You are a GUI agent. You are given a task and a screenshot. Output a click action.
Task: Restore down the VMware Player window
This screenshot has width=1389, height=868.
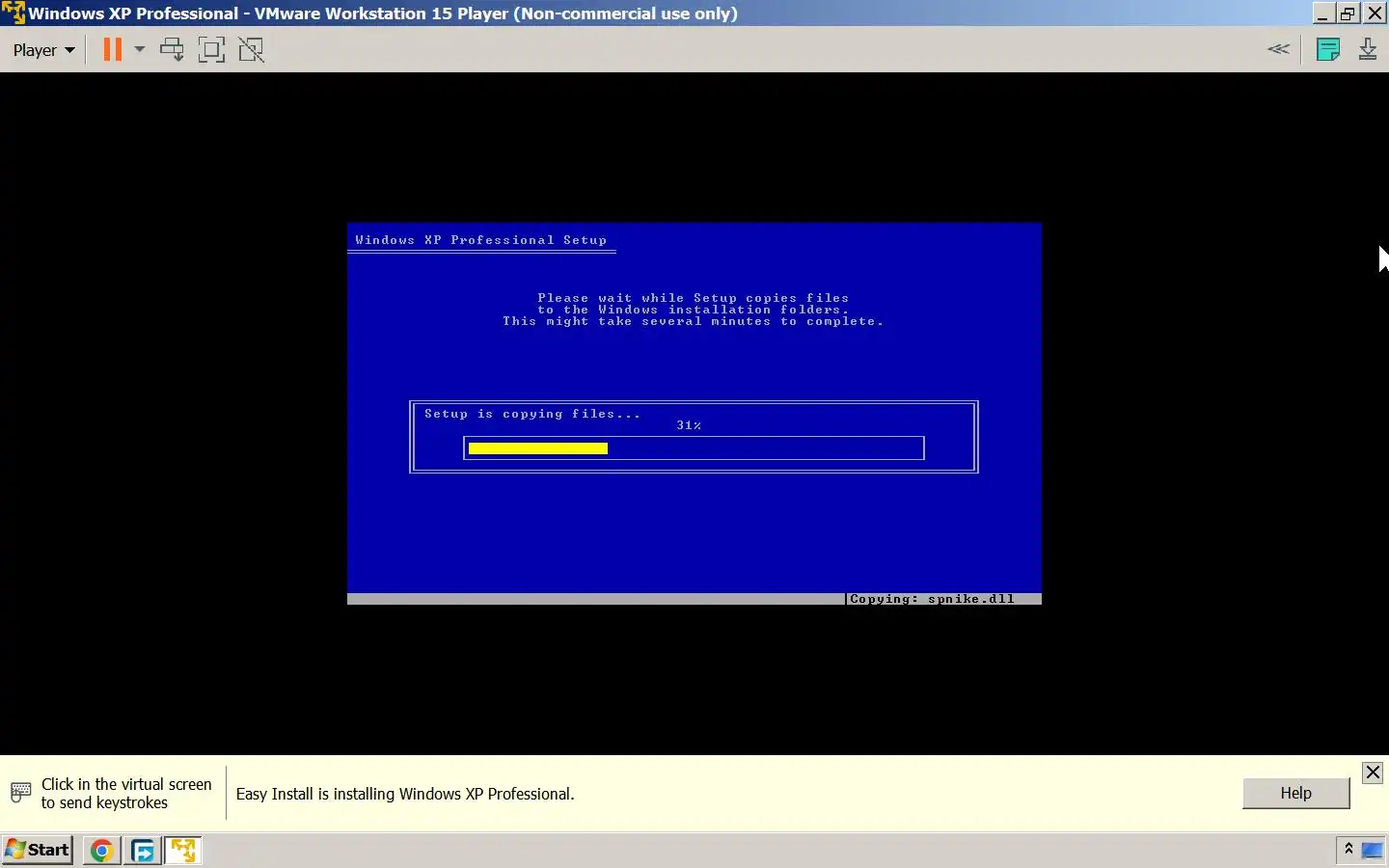[1348, 13]
